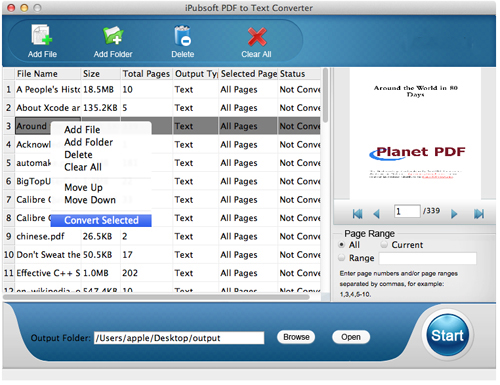Go to first page of preview
500x385 pixels.
[357, 214]
